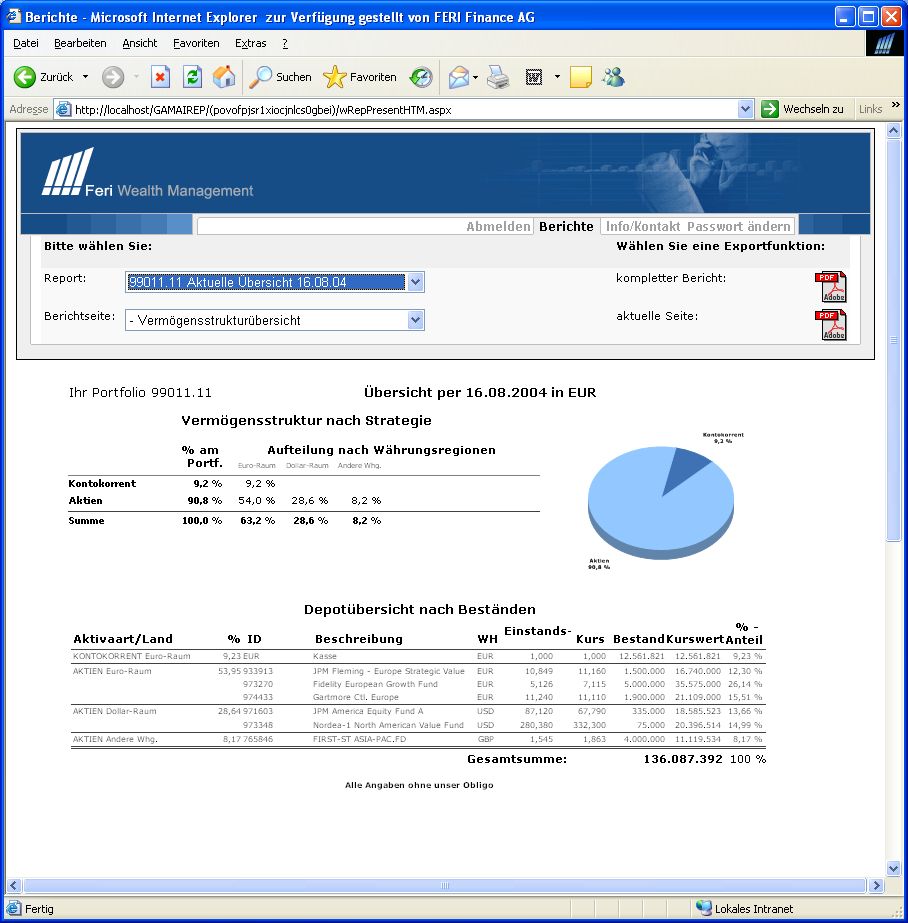The width and height of the screenshot is (908, 923).
Task: Export kompletter Bericht as PDF
Action: (x=830, y=287)
